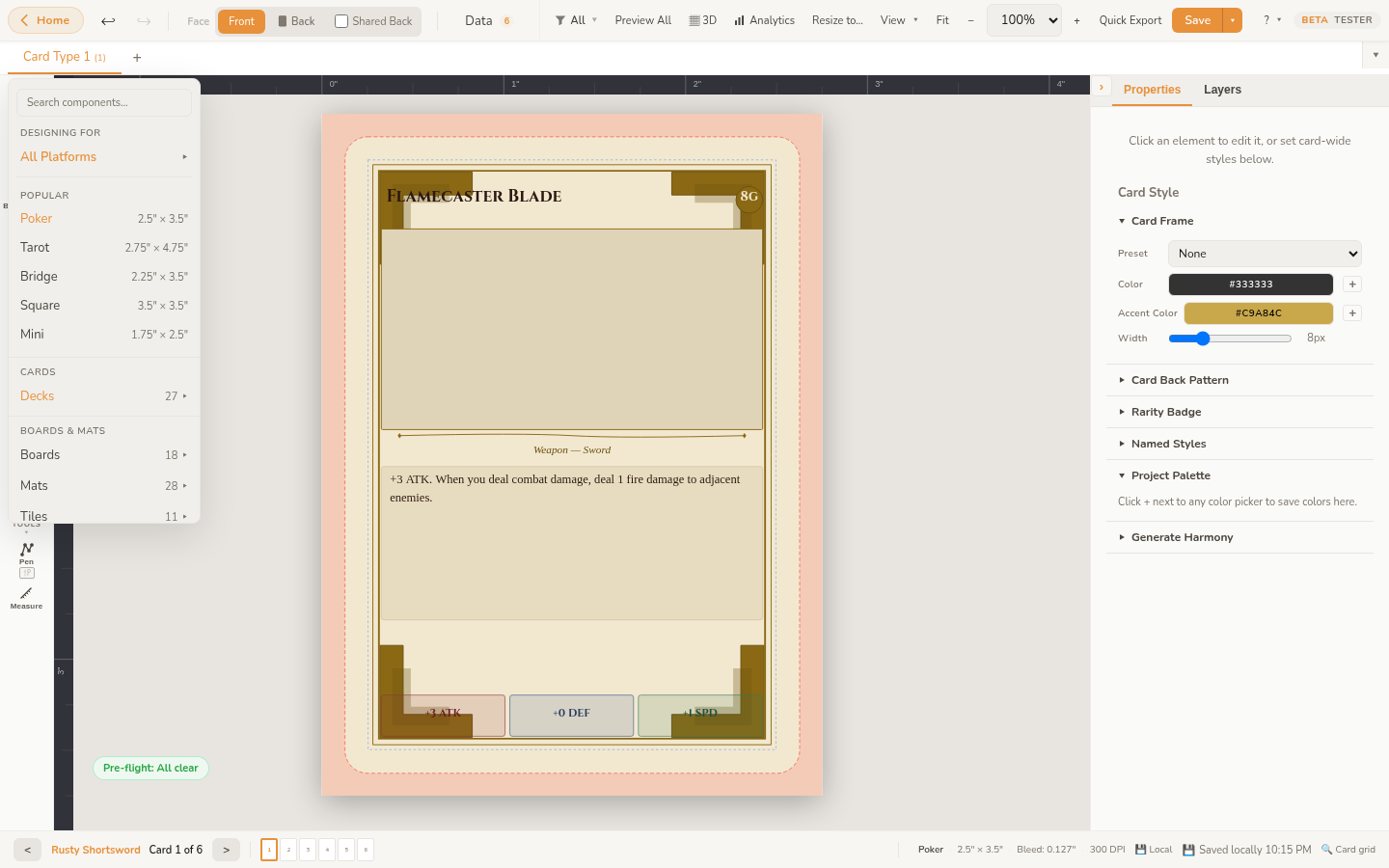The width and height of the screenshot is (1389, 868).
Task: Select the Pen tool
Action: point(26,553)
